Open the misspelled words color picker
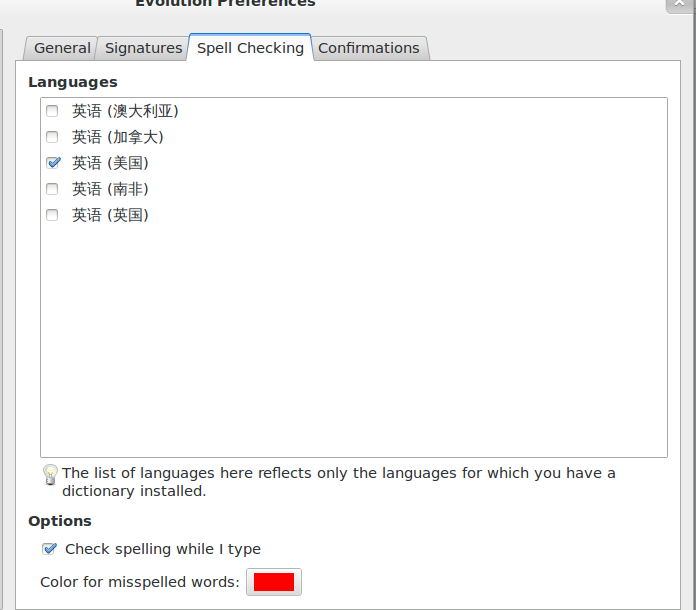This screenshot has width=696, height=610. [274, 582]
